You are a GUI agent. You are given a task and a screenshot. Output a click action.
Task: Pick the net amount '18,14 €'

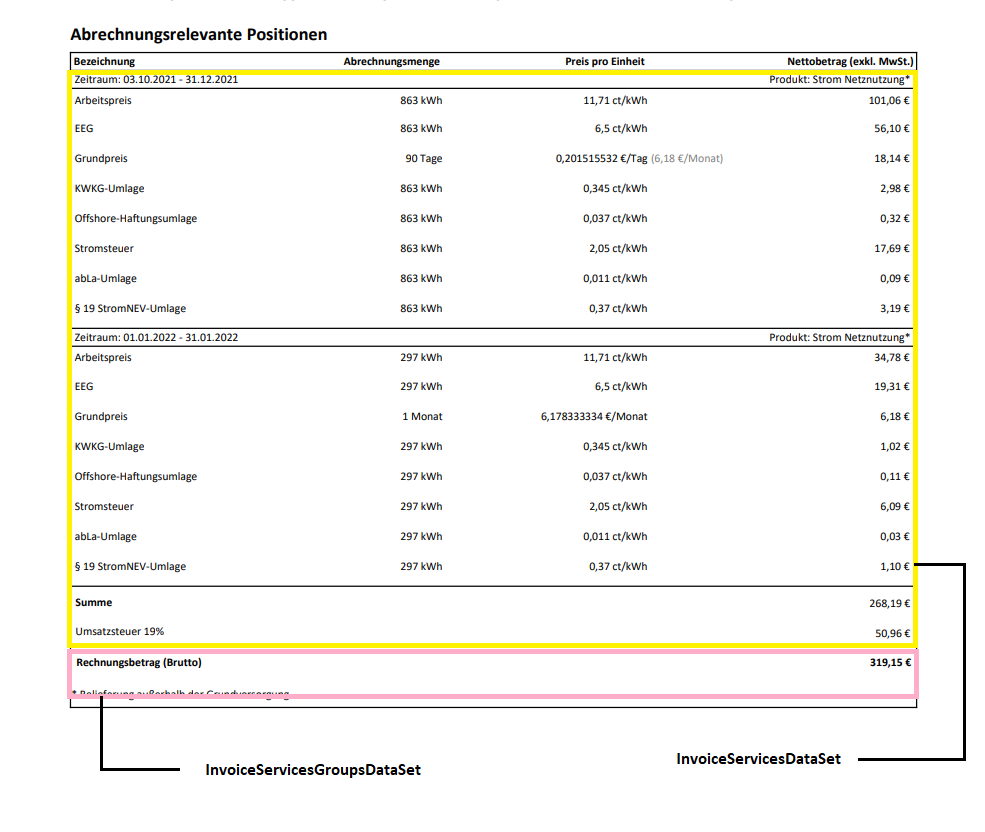pyautogui.click(x=892, y=158)
